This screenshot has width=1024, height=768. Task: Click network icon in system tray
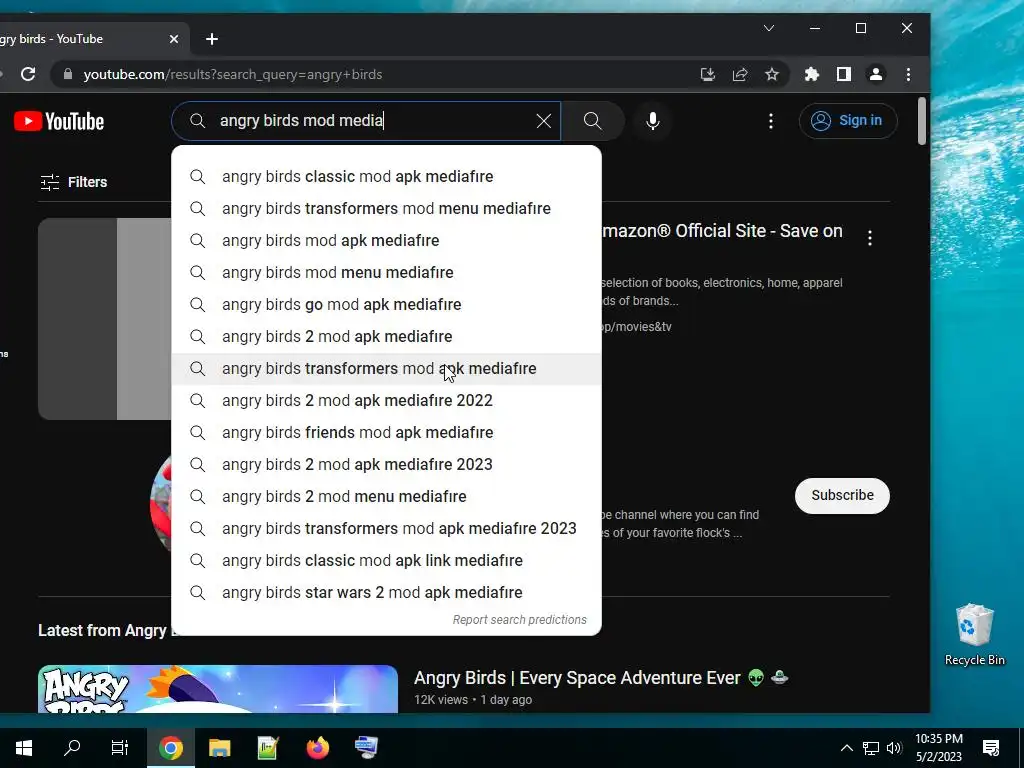tap(871, 748)
